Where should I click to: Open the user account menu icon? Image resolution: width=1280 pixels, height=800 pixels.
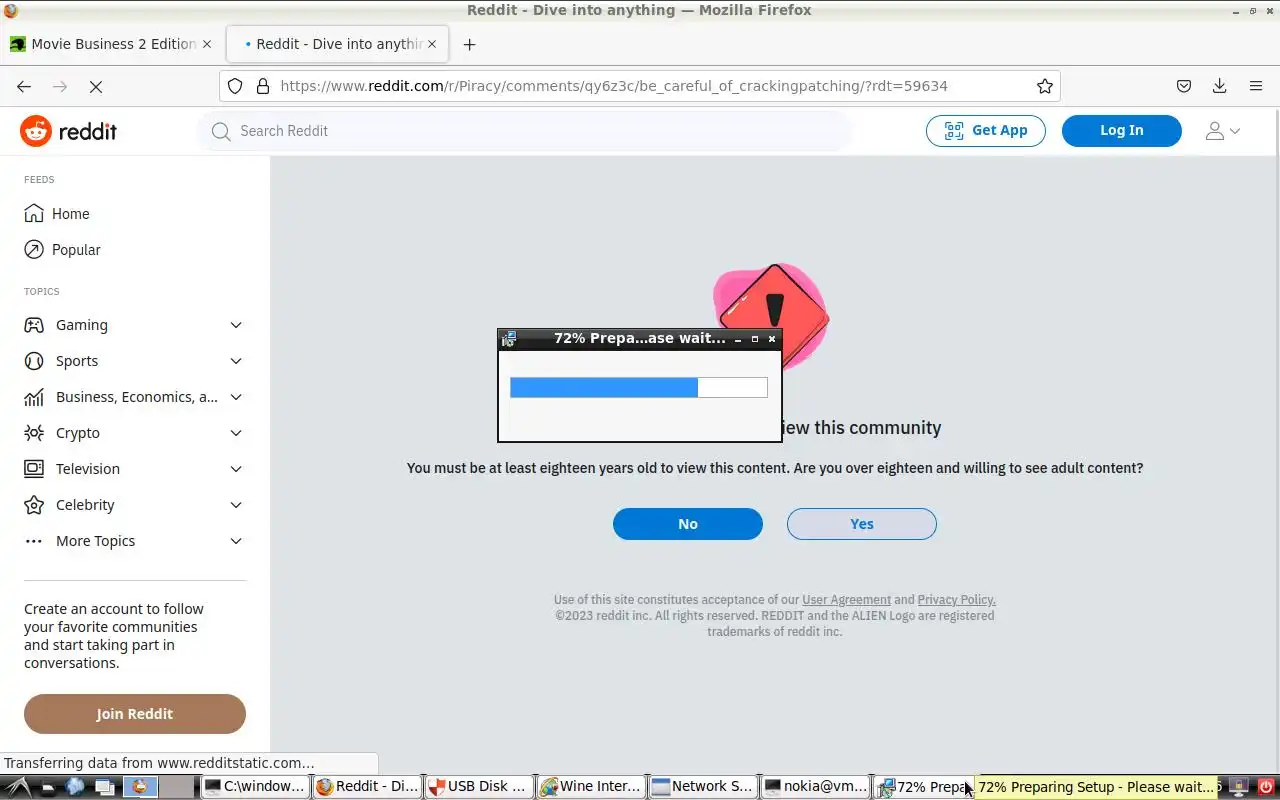coord(1222,131)
